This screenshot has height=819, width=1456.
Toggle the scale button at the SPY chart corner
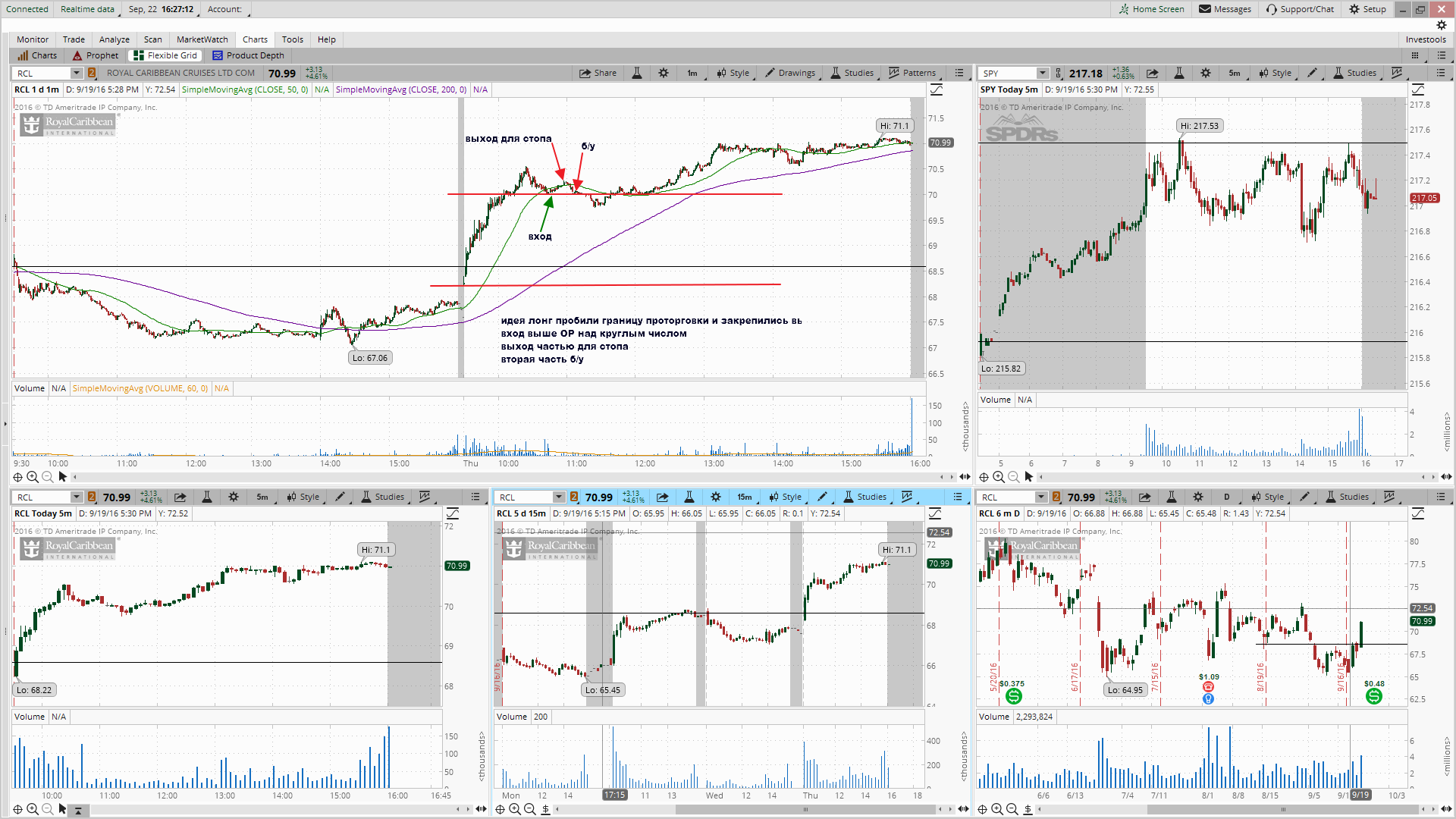click(x=1418, y=90)
